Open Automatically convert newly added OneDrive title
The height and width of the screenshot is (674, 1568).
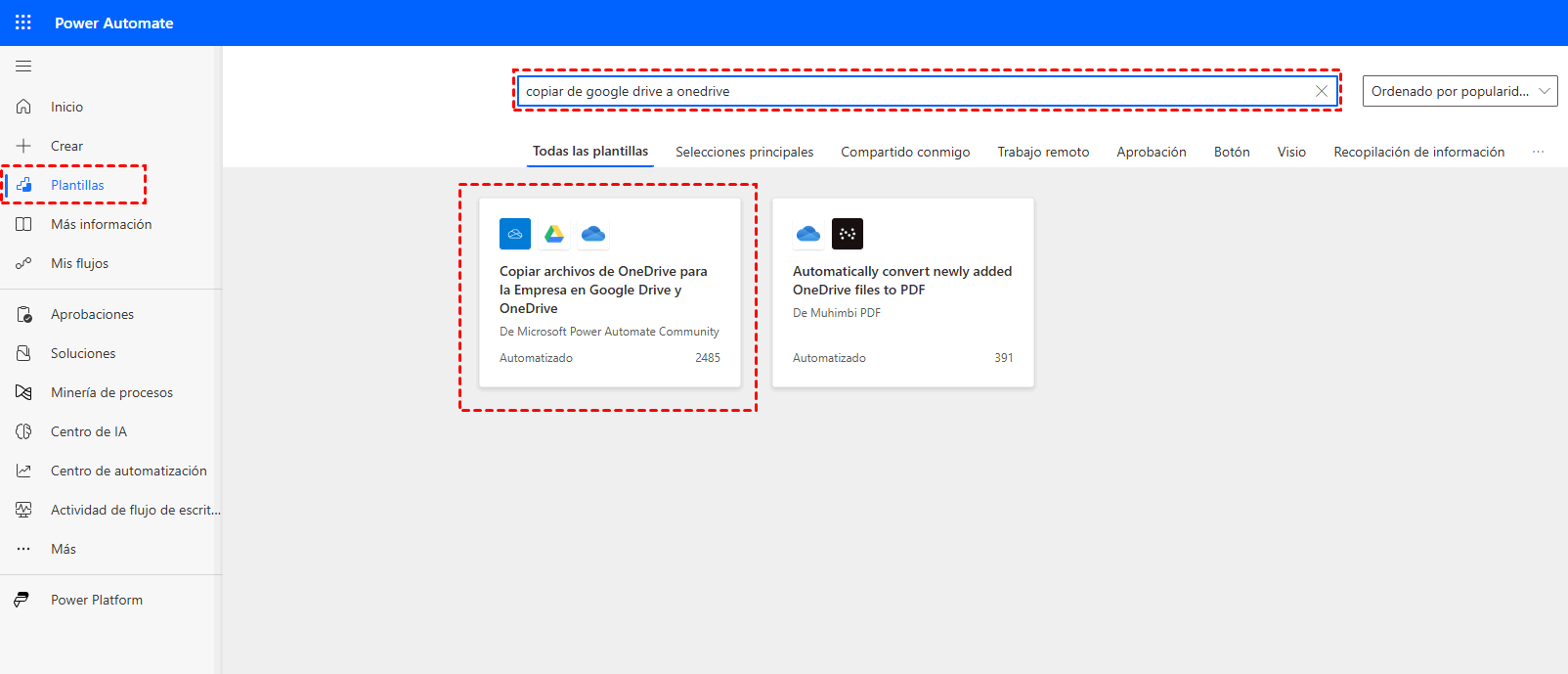902,281
